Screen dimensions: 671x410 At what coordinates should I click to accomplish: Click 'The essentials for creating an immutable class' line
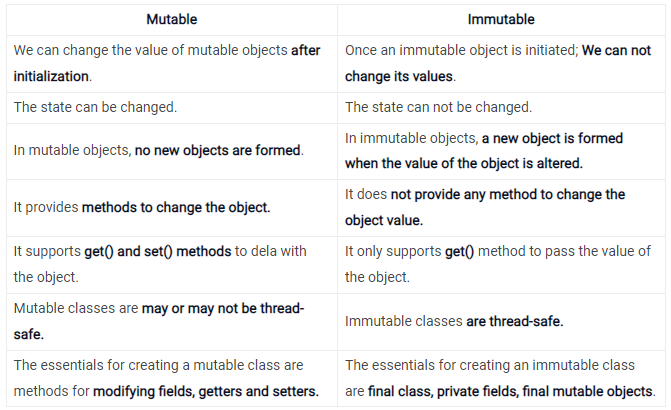coord(490,365)
